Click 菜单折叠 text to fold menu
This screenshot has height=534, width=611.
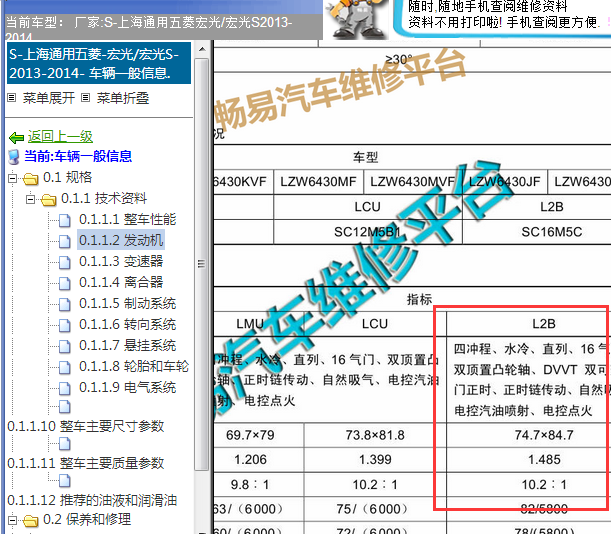123,98
